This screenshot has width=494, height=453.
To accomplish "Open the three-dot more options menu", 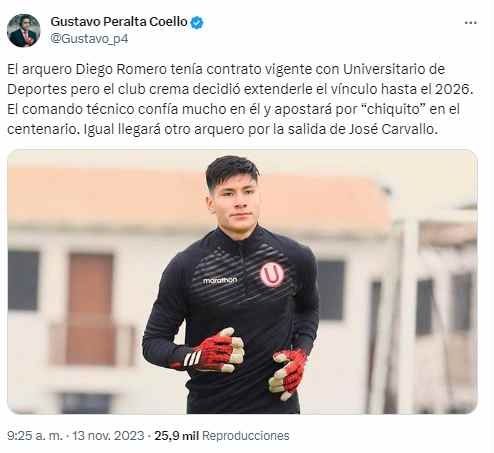I will click(x=470, y=23).
